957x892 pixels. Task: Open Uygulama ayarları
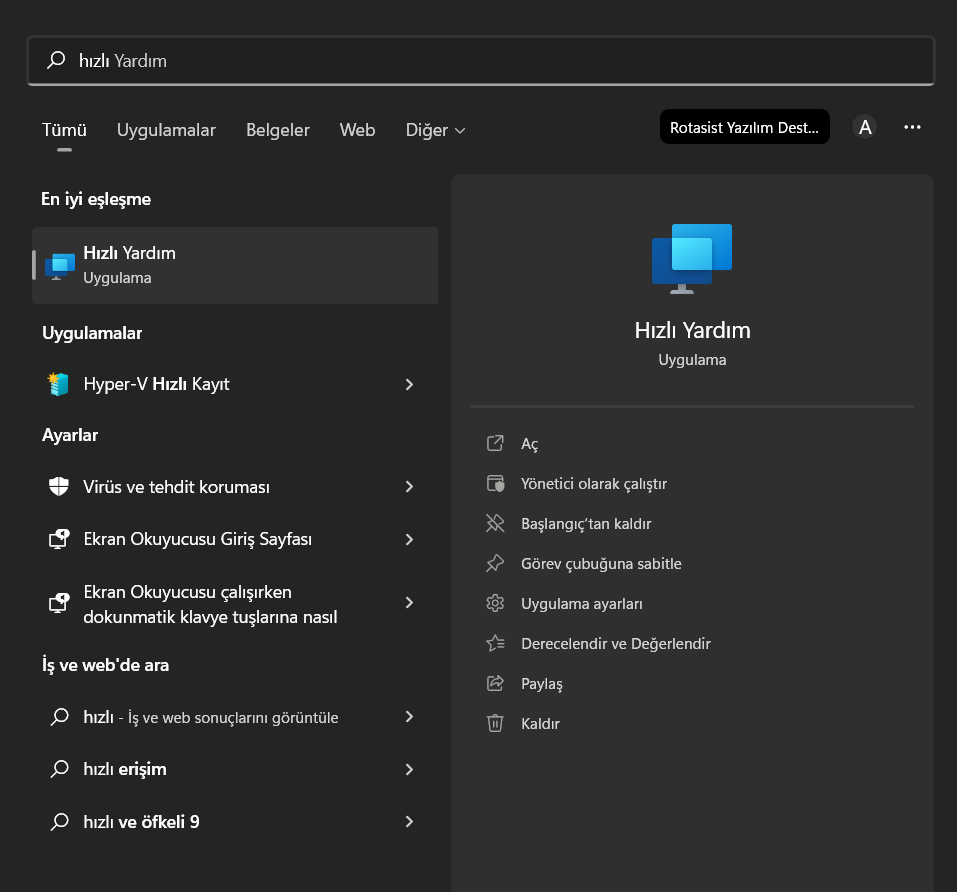tap(692, 603)
